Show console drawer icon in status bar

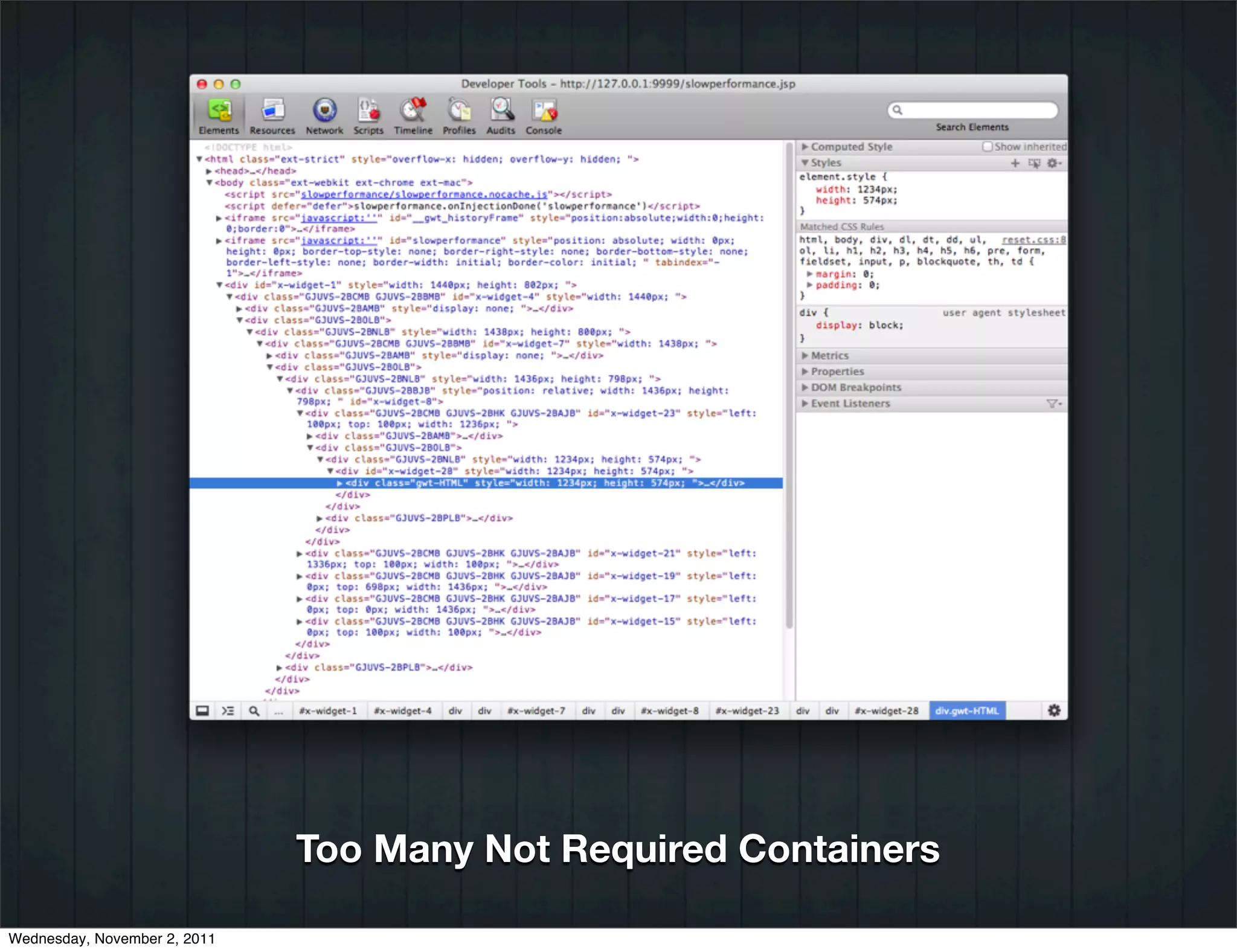228,710
